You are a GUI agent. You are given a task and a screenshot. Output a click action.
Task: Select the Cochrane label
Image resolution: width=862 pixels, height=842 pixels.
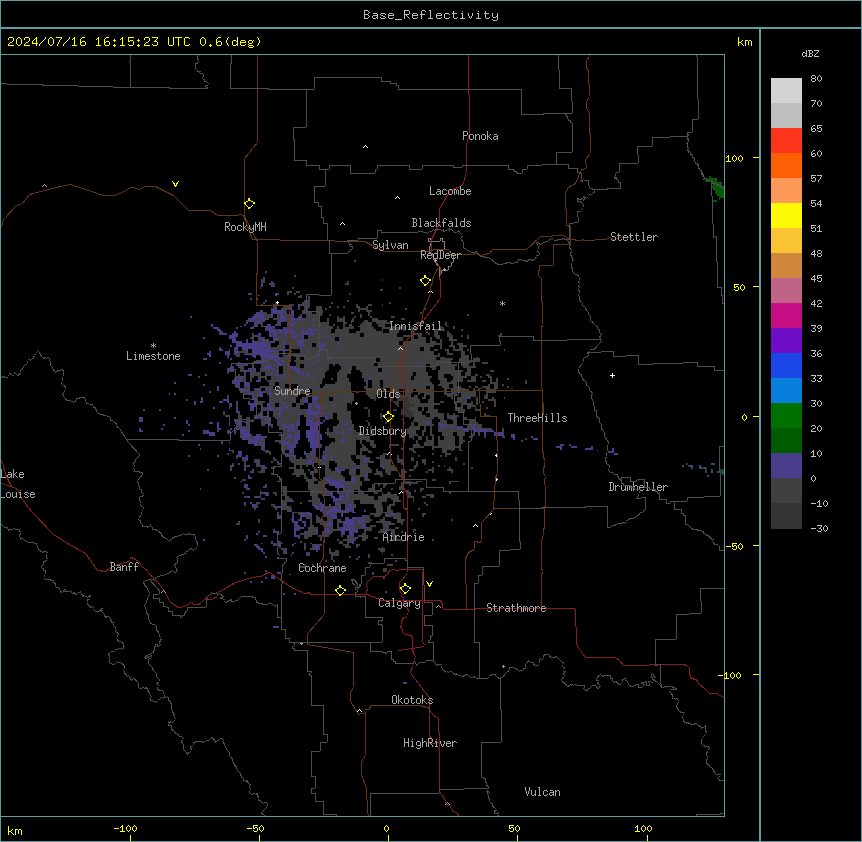[x=322, y=568]
